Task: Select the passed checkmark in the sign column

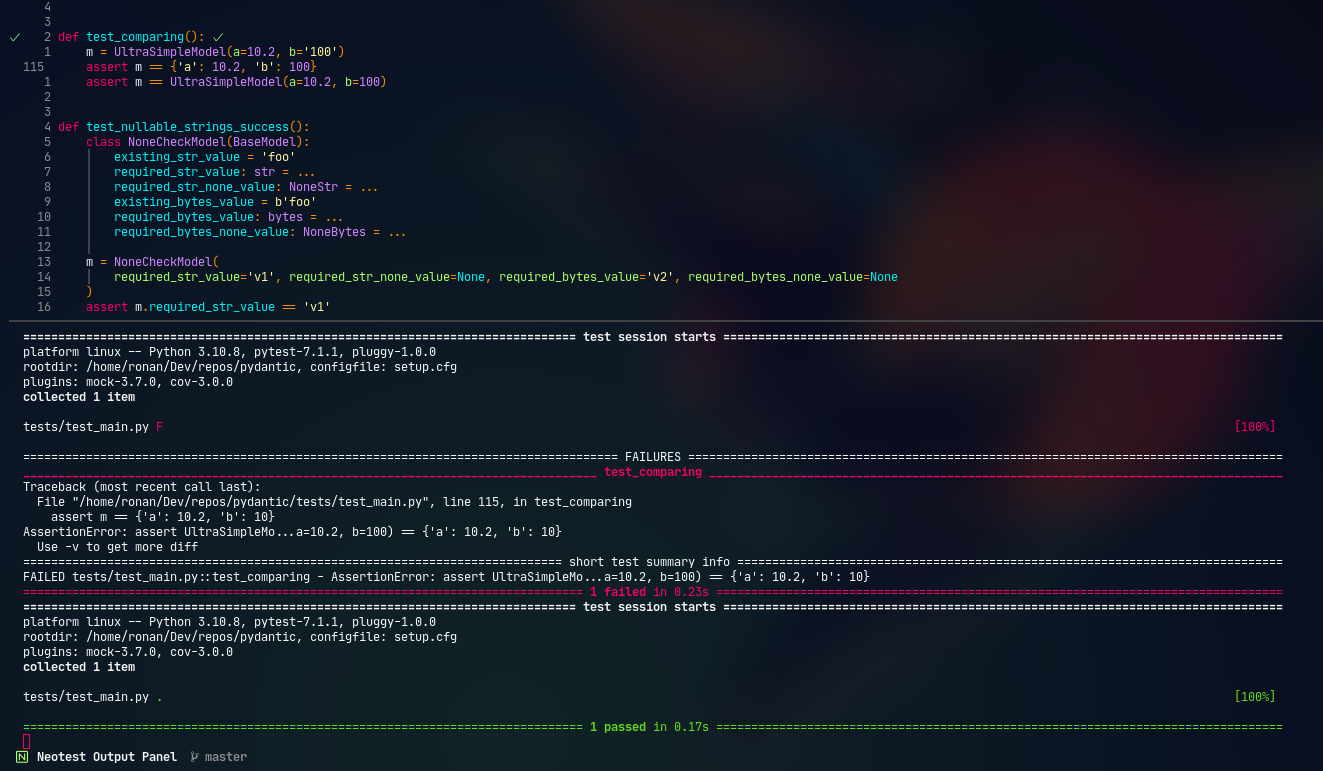Action: [x=13, y=37]
